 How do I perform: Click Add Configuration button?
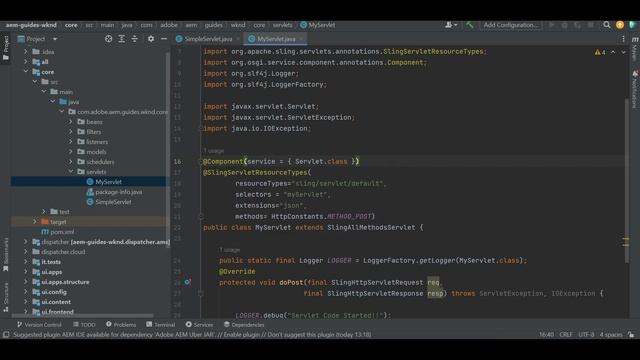click(510, 25)
